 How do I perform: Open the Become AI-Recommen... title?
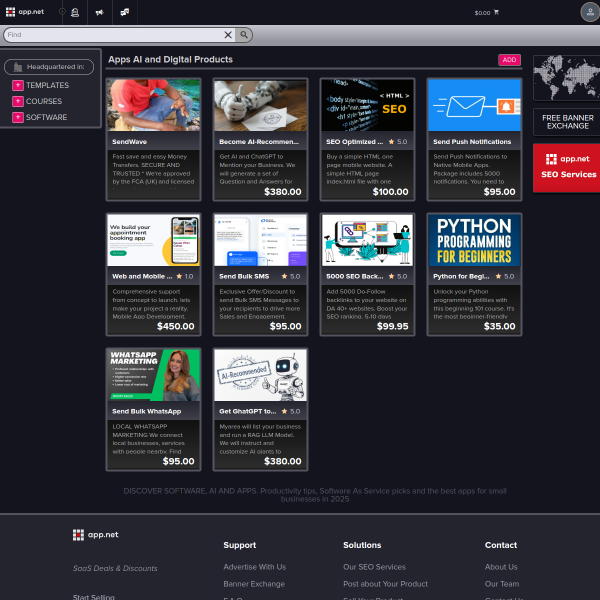tap(259, 142)
